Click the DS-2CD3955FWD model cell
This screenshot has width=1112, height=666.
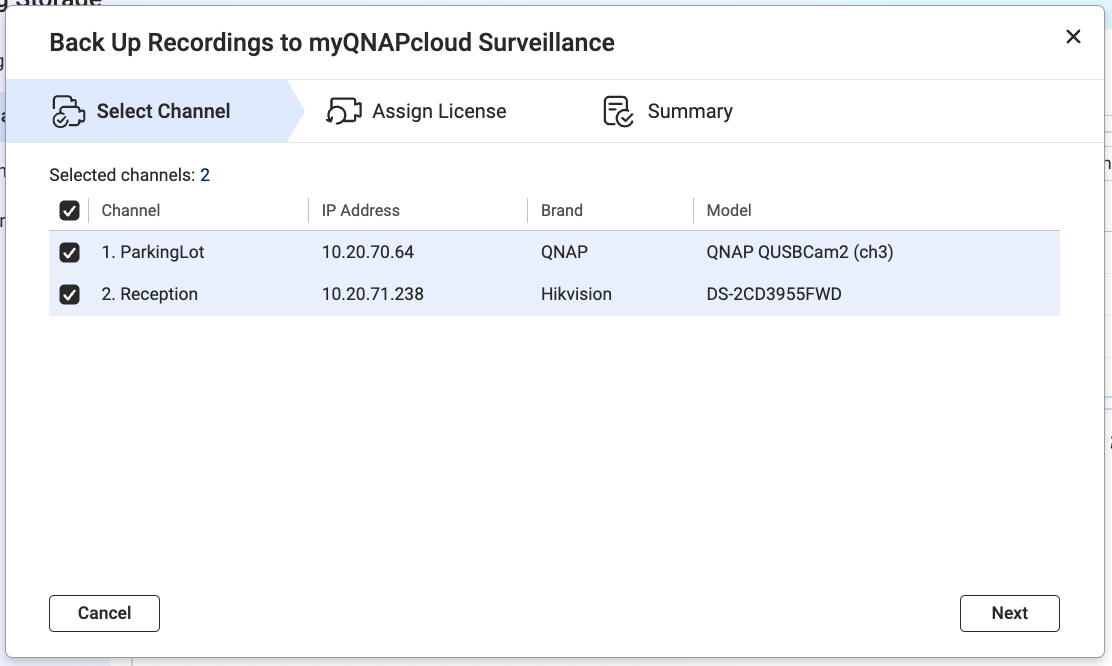coord(774,294)
